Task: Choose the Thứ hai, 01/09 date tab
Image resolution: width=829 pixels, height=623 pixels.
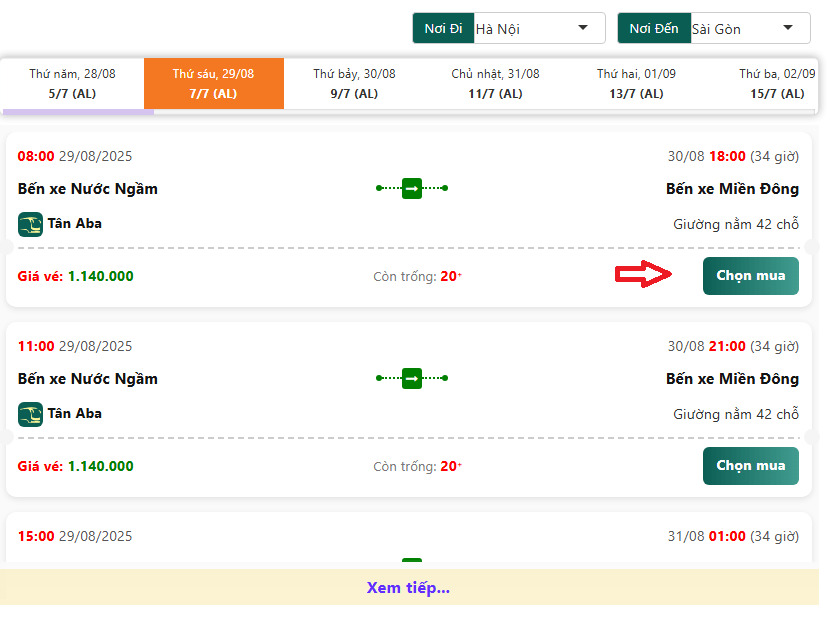Action: [636, 83]
